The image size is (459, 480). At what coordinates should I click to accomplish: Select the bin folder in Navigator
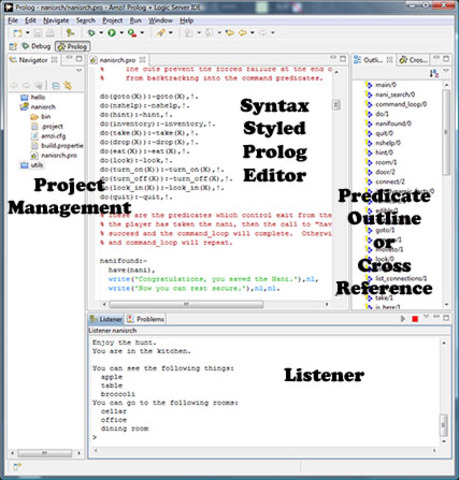[40, 117]
